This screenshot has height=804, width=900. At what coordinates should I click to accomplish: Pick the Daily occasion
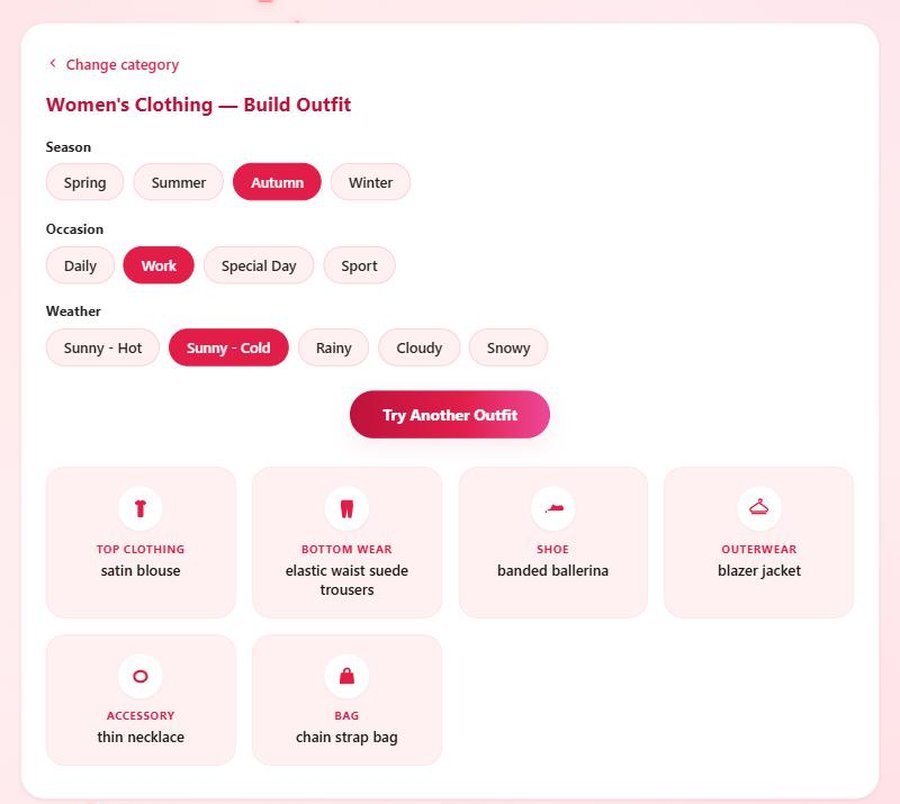[80, 266]
